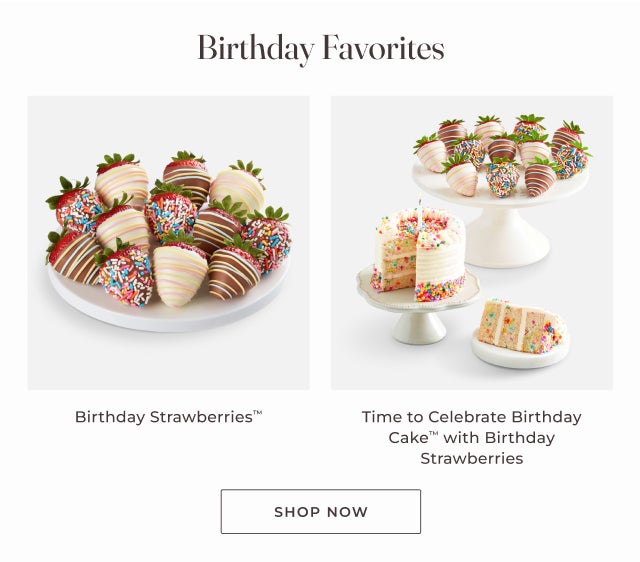Image resolution: width=640 pixels, height=562 pixels.
Task: Click the candle atop the birthday cake
Action: click(419, 210)
